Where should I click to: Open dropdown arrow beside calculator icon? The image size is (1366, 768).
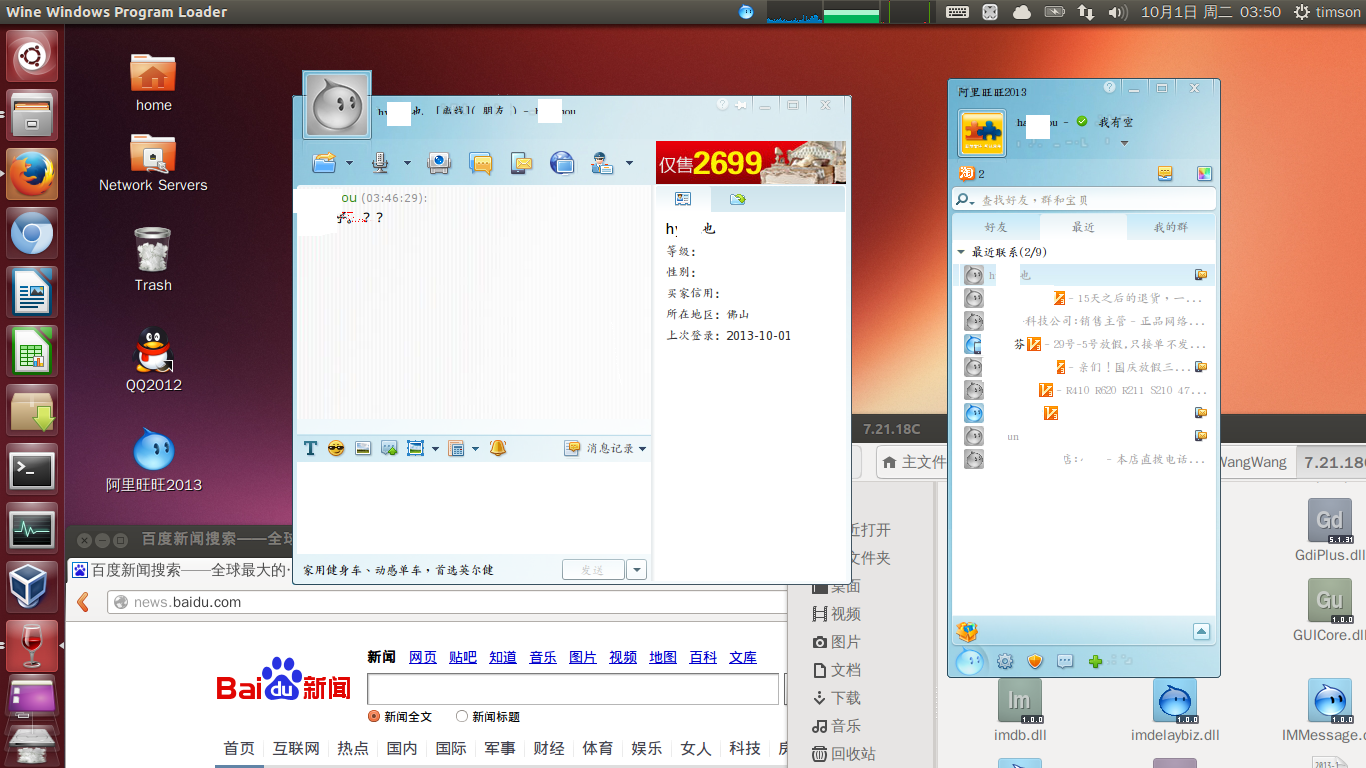(475, 449)
